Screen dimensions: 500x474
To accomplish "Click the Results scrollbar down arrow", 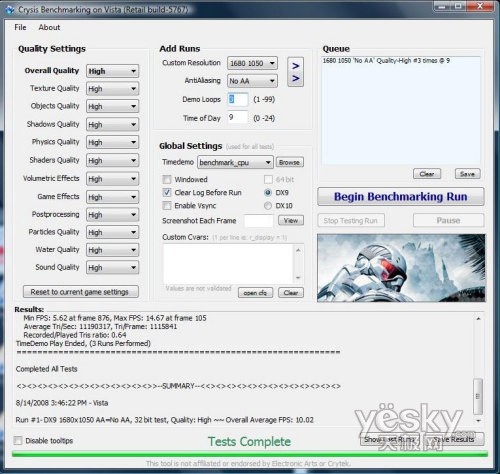I will tap(478, 421).
